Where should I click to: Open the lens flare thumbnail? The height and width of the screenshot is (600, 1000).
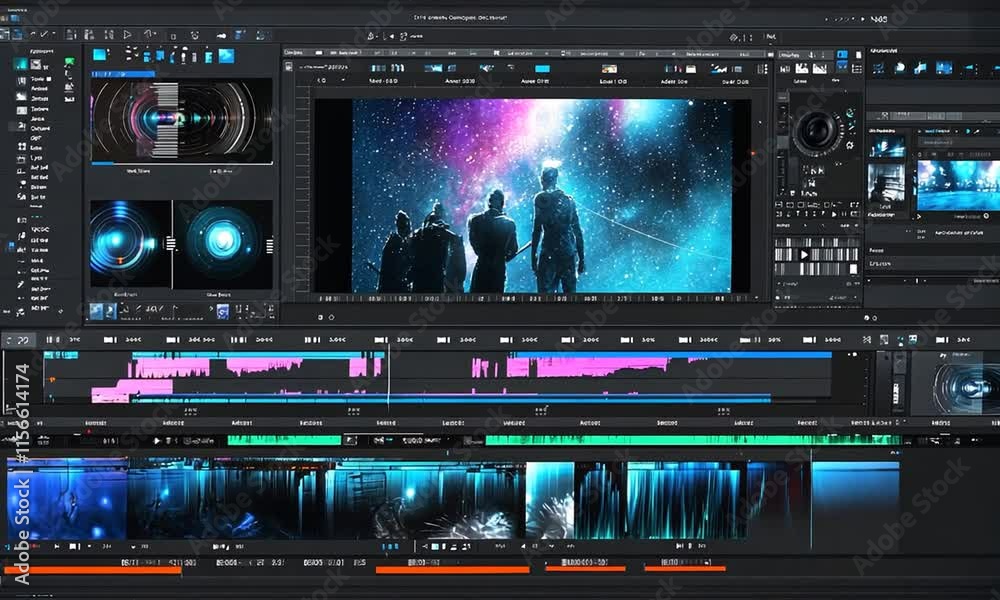pyautogui.click(x=182, y=120)
